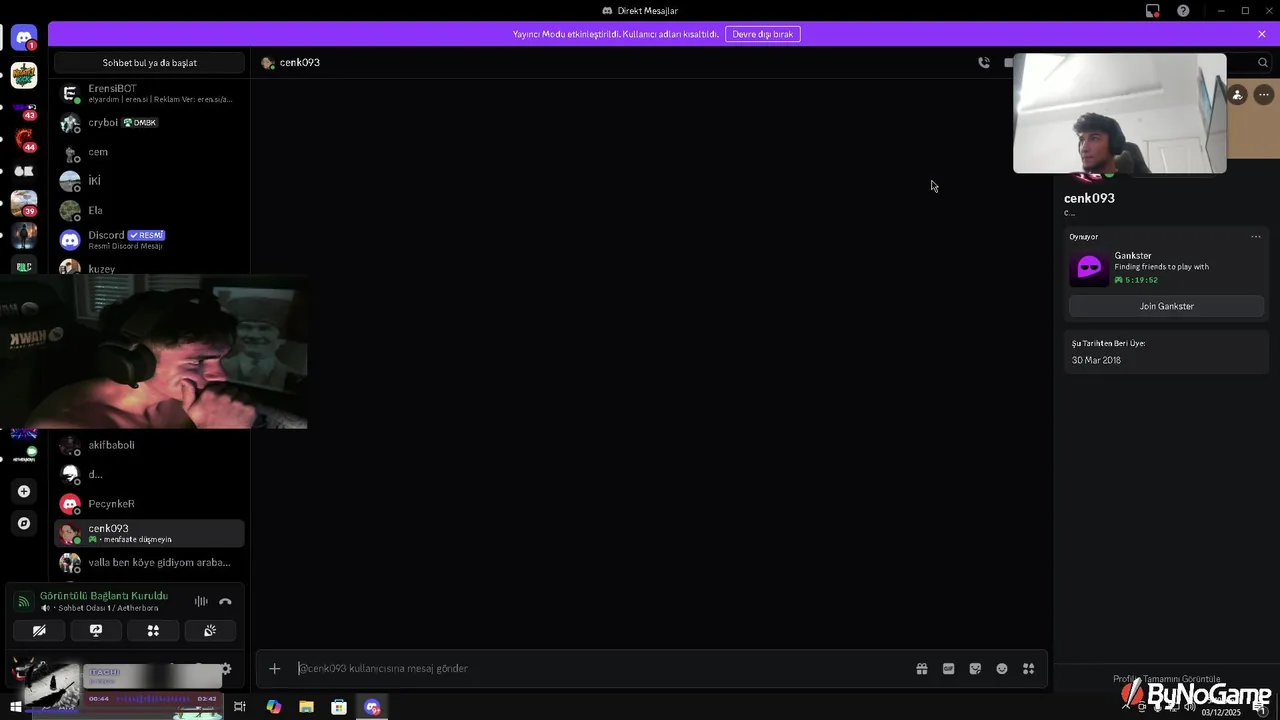
Task: Click the Discord taskbar icon
Action: [372, 707]
